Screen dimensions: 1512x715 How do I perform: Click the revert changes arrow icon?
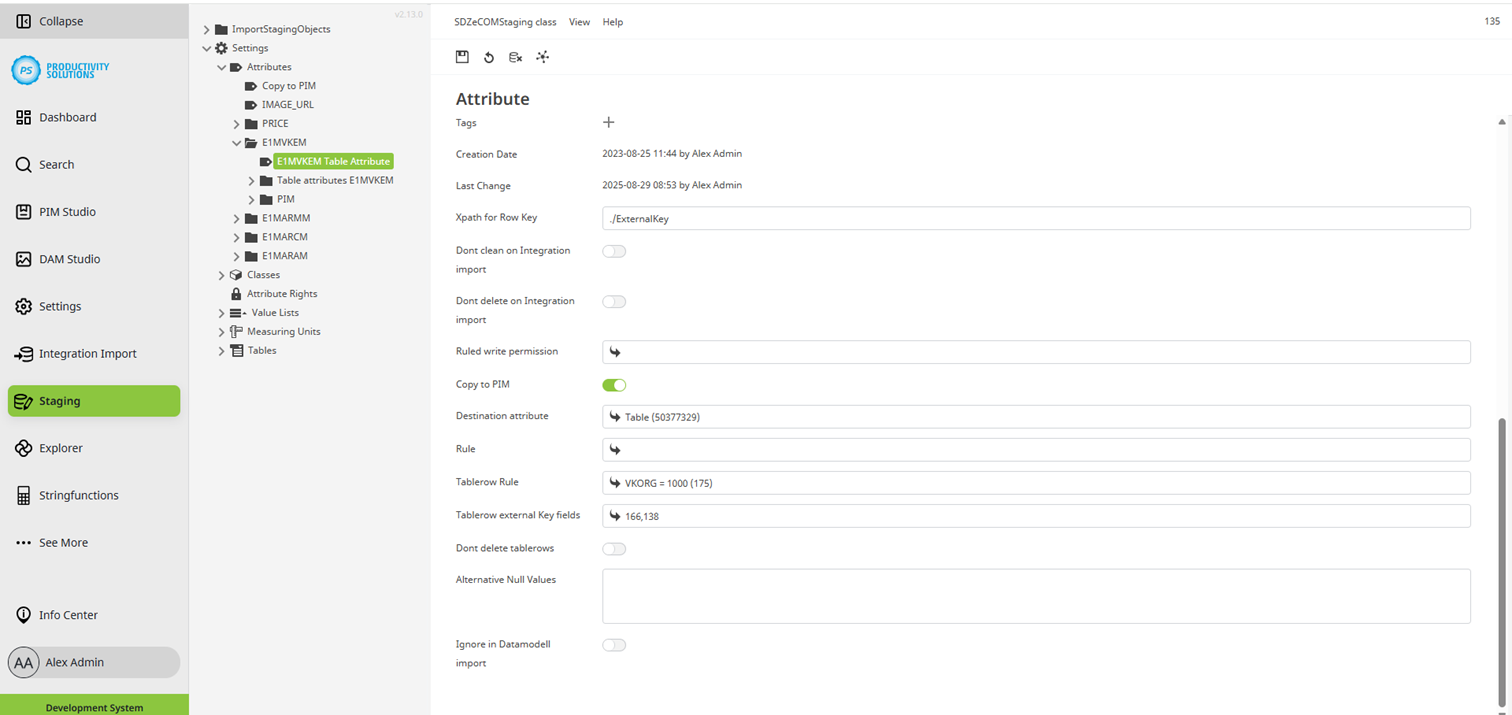(489, 57)
